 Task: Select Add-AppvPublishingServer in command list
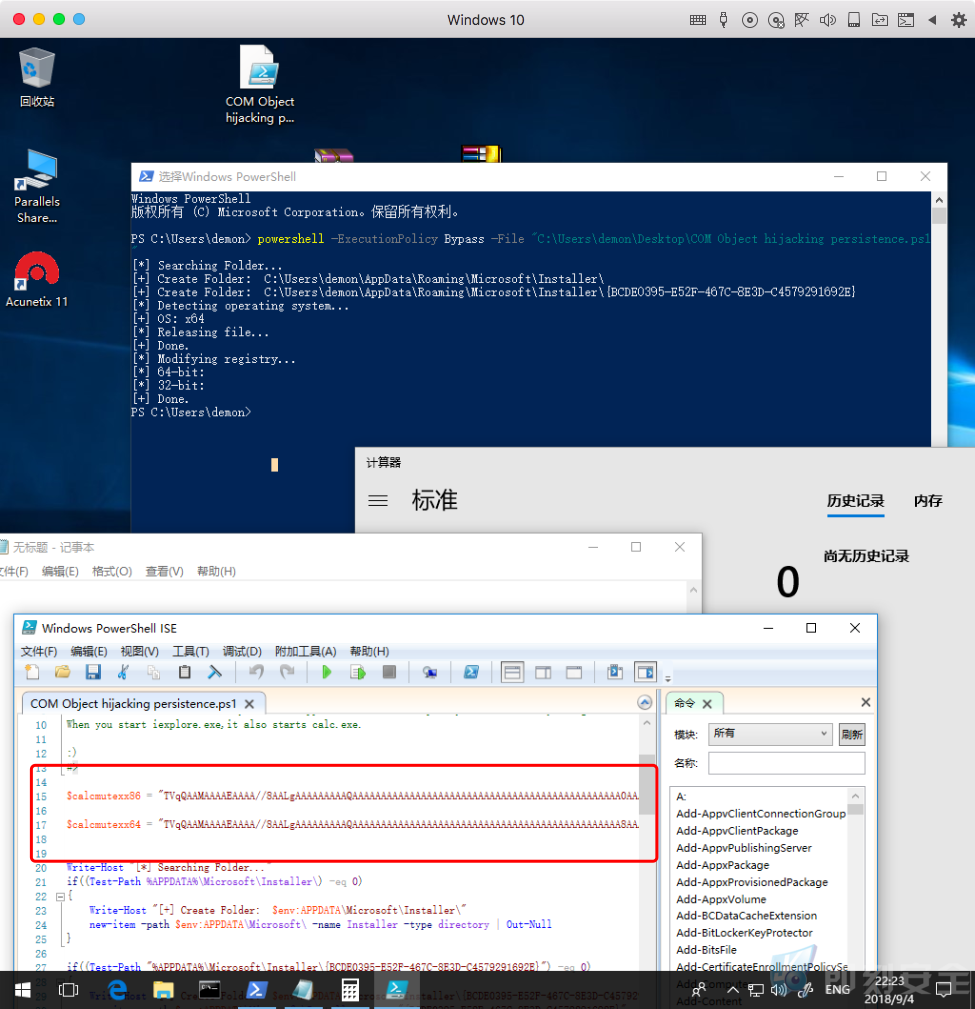point(744,847)
